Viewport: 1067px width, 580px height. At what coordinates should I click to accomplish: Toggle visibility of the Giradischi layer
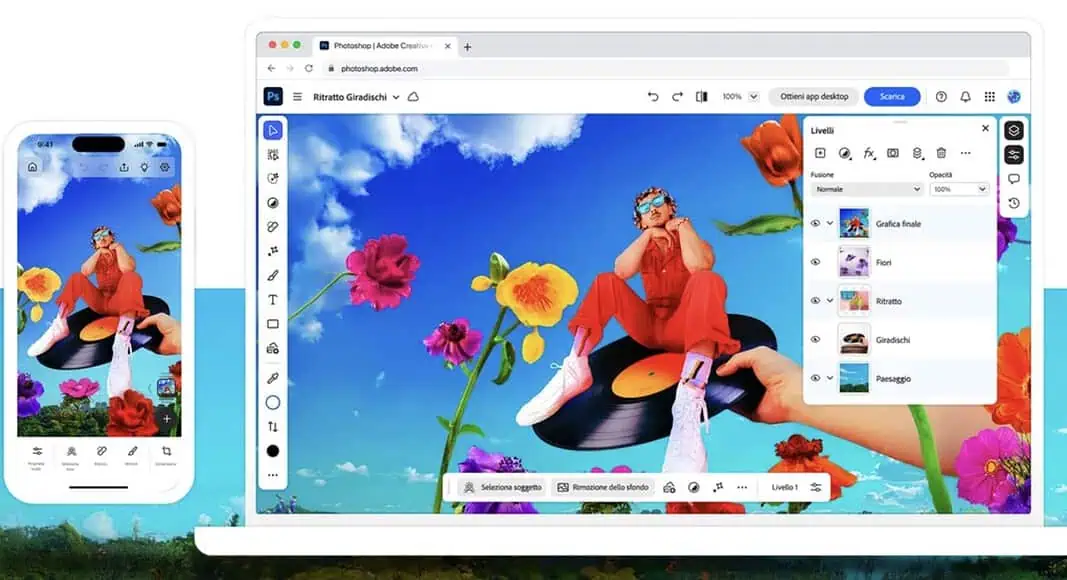pyautogui.click(x=815, y=340)
